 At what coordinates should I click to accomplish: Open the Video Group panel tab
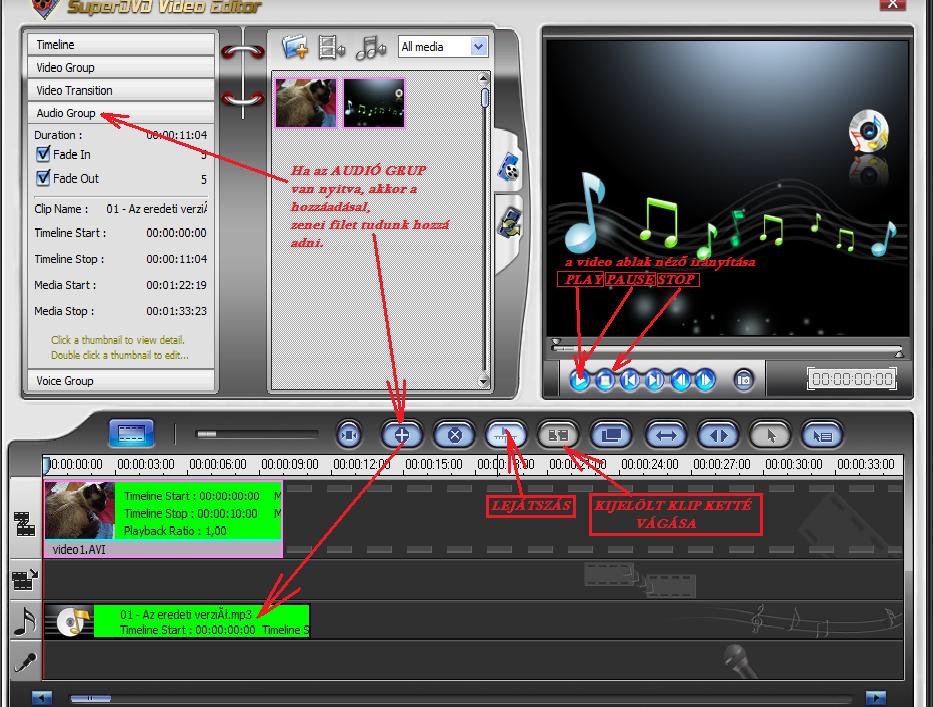121,67
